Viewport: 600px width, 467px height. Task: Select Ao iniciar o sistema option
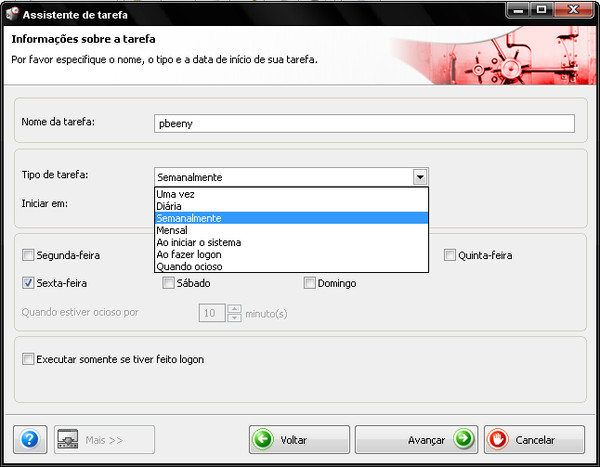point(291,242)
